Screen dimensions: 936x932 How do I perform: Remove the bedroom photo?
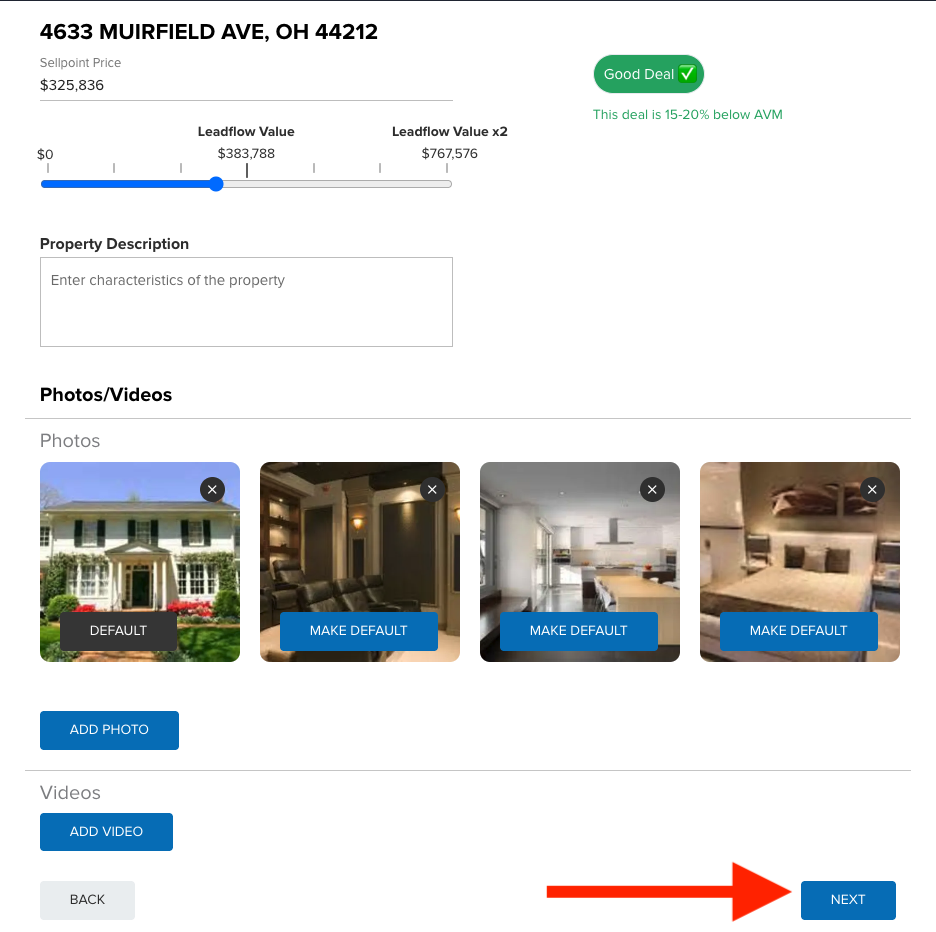coord(872,490)
